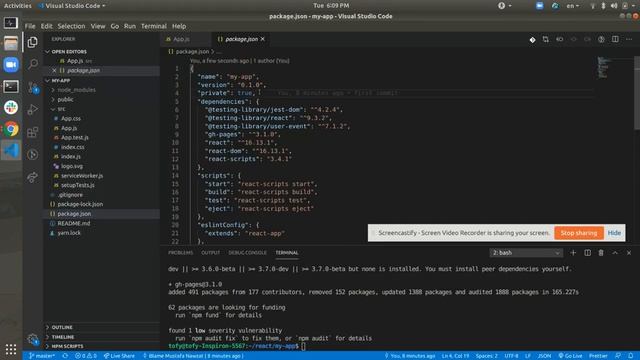Open the Explorer view in activity bar
Image resolution: width=640 pixels, height=360 pixels.
33,42
